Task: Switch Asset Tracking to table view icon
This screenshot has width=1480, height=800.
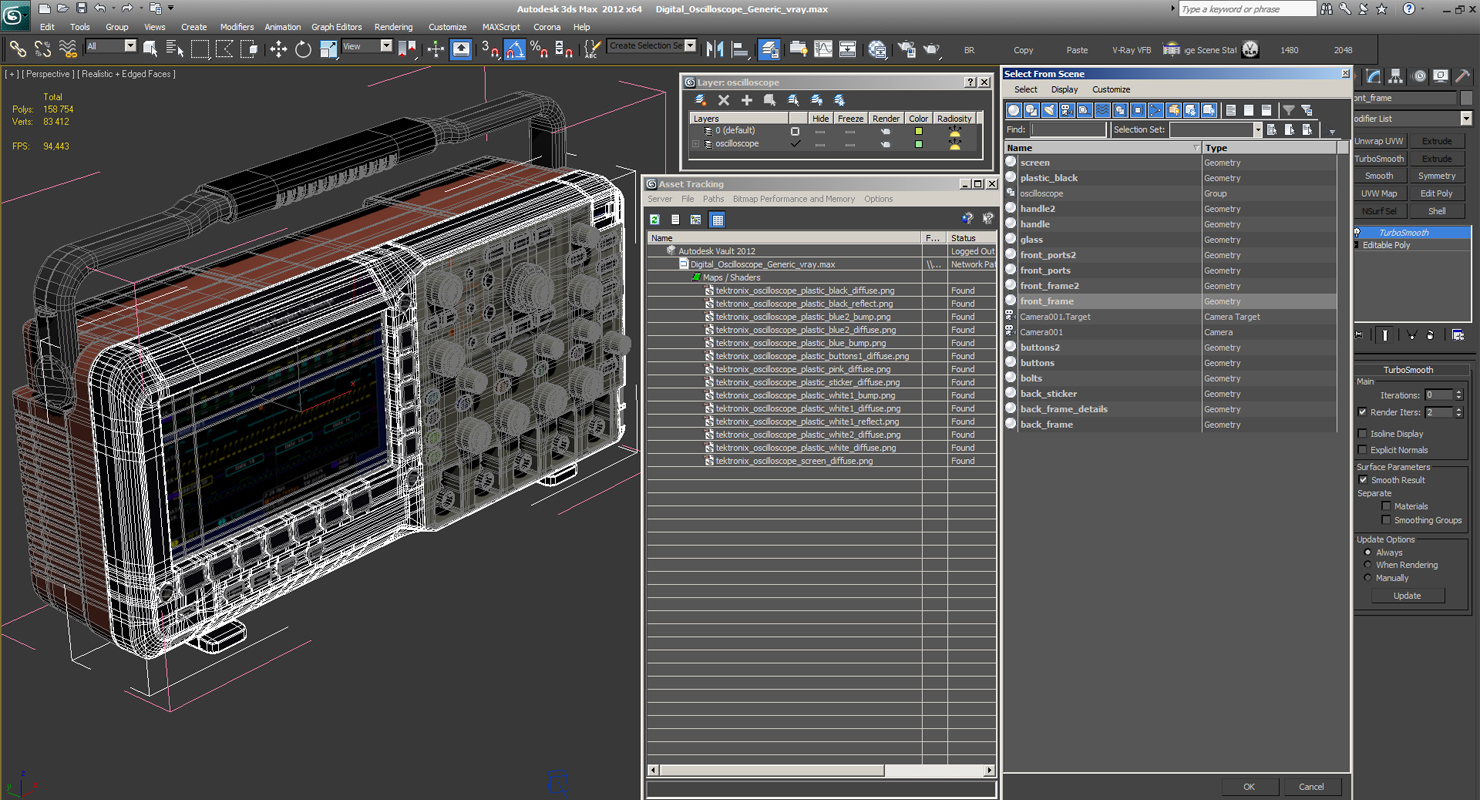Action: coord(717,220)
